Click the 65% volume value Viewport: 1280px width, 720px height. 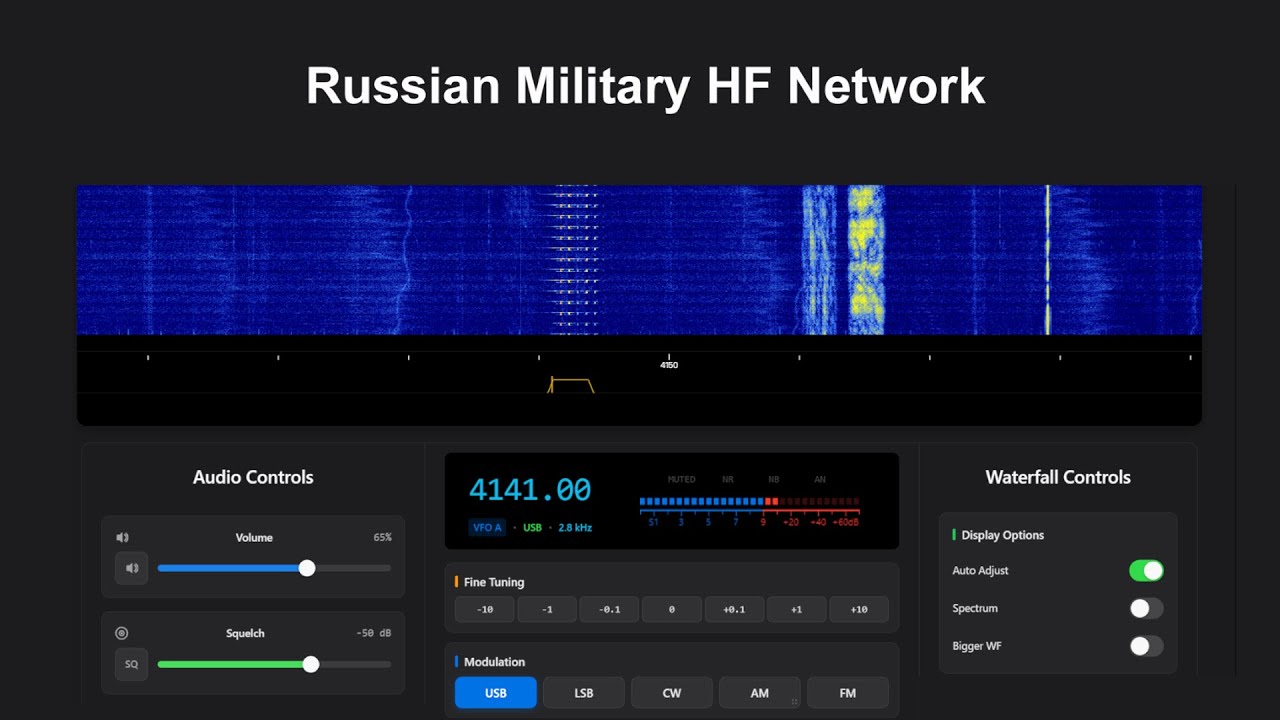click(x=382, y=537)
